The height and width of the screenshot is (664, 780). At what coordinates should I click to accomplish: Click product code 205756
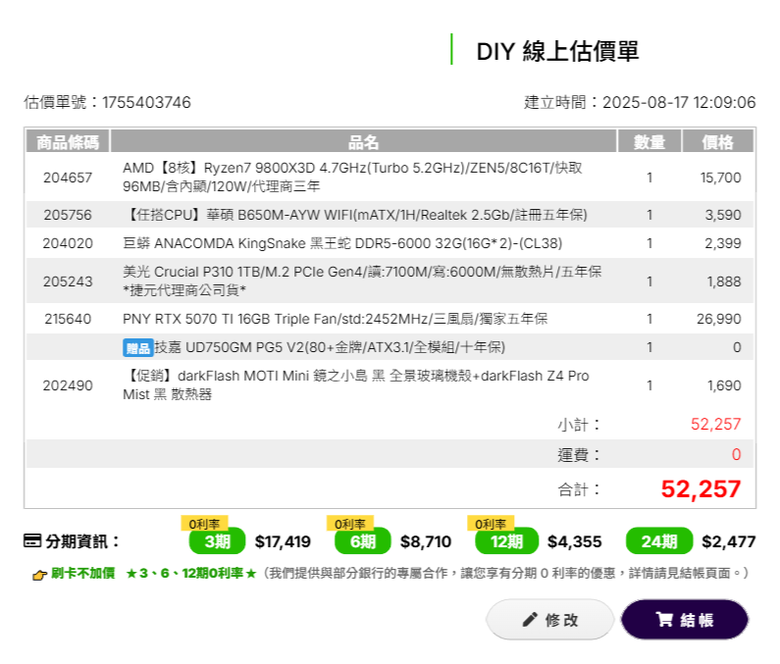[x=68, y=215]
